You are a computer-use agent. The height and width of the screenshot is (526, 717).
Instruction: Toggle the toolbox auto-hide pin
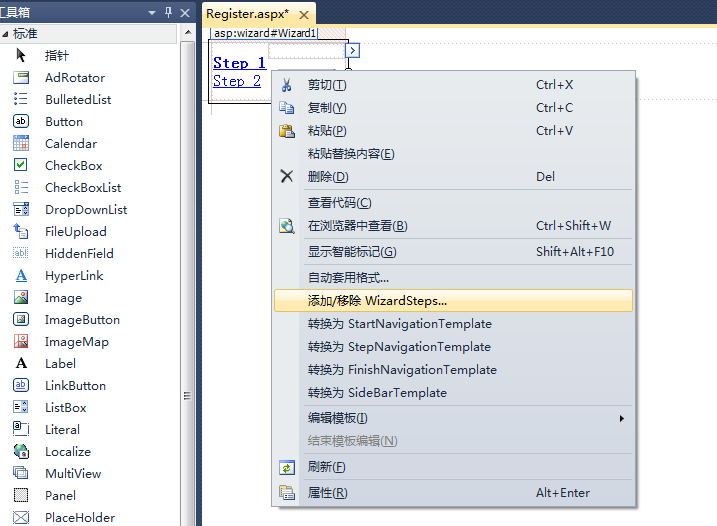point(168,13)
